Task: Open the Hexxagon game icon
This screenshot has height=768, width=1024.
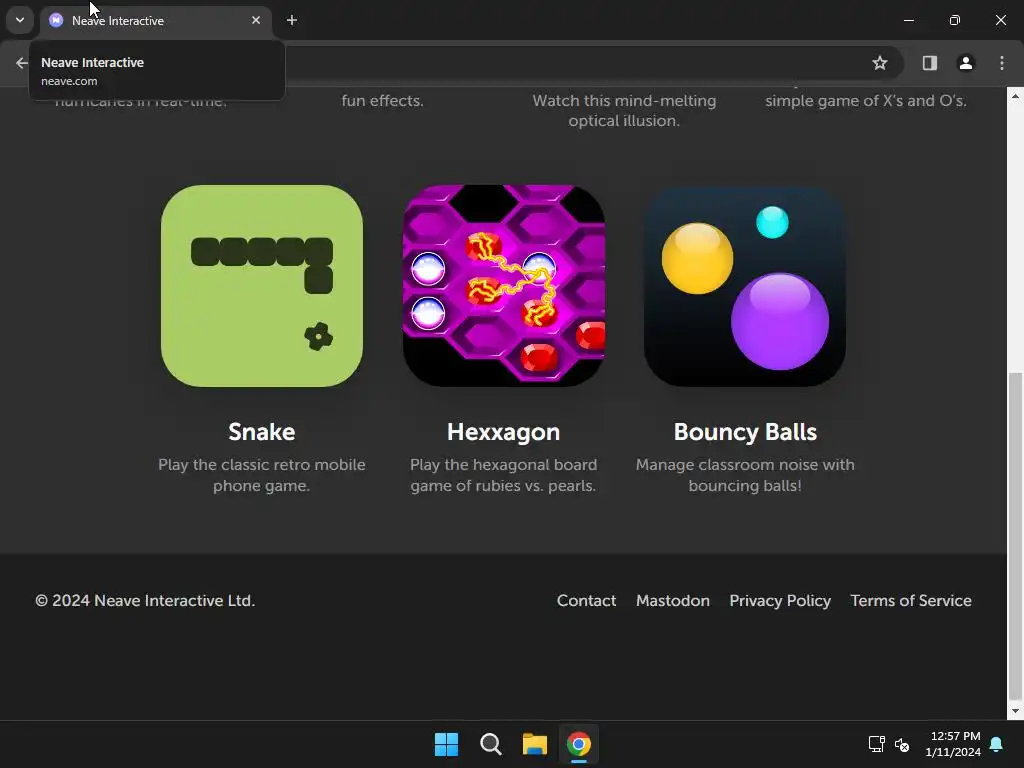Action: pos(504,285)
